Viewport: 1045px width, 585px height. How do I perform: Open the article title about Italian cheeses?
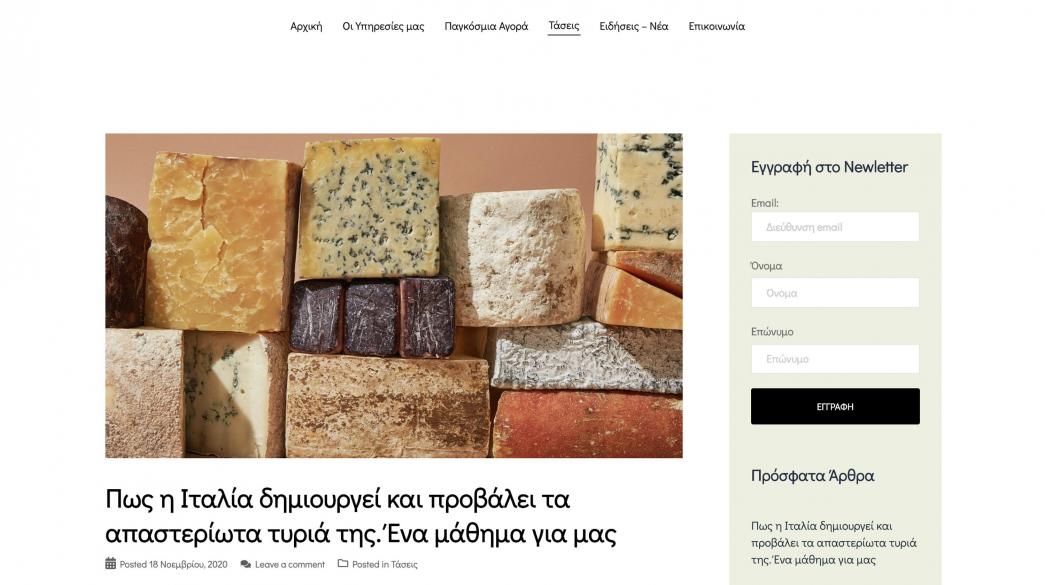point(361,516)
